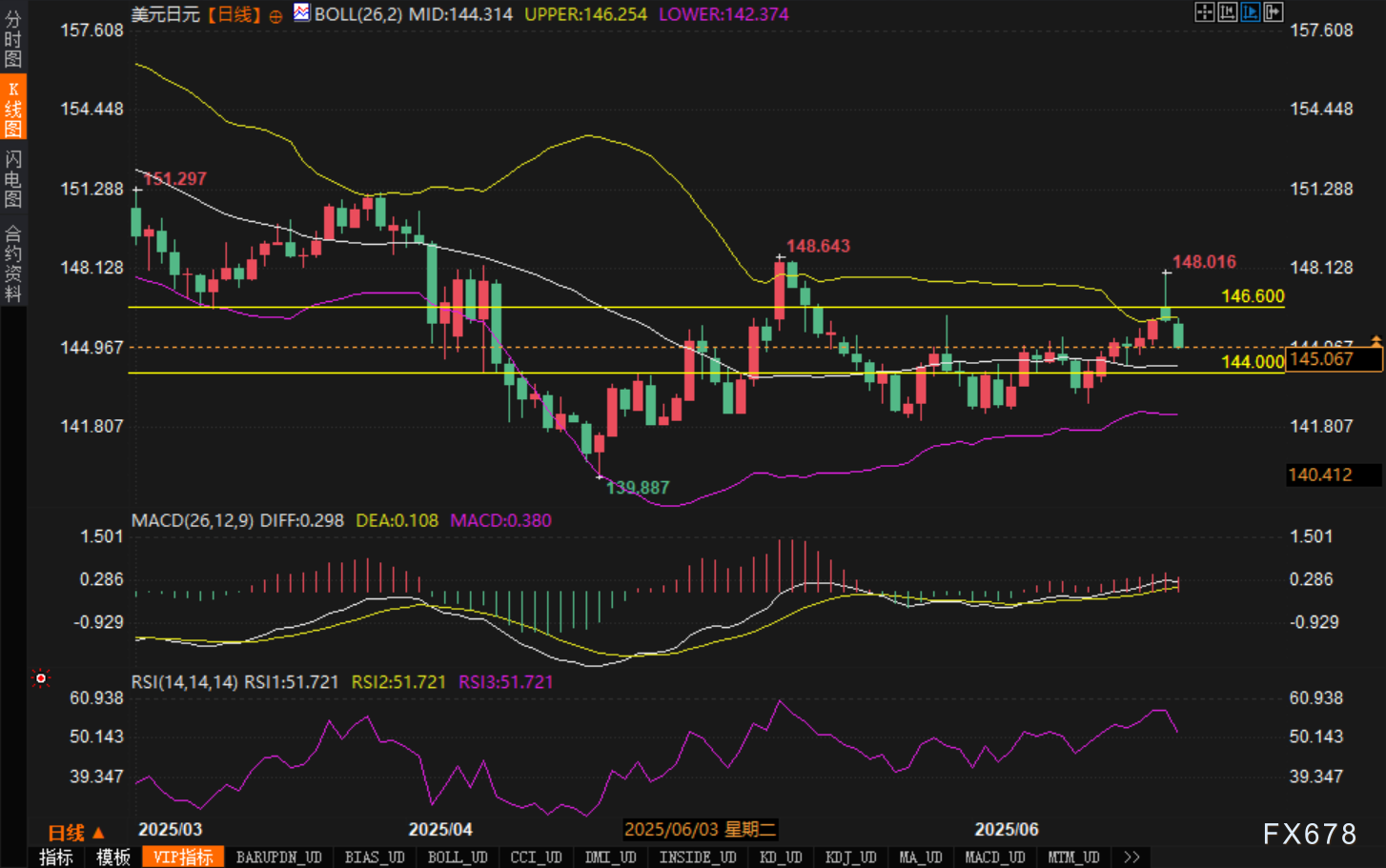The height and width of the screenshot is (868, 1386).
Task: Expand more indicators with the >> arrow
Action: [1131, 858]
